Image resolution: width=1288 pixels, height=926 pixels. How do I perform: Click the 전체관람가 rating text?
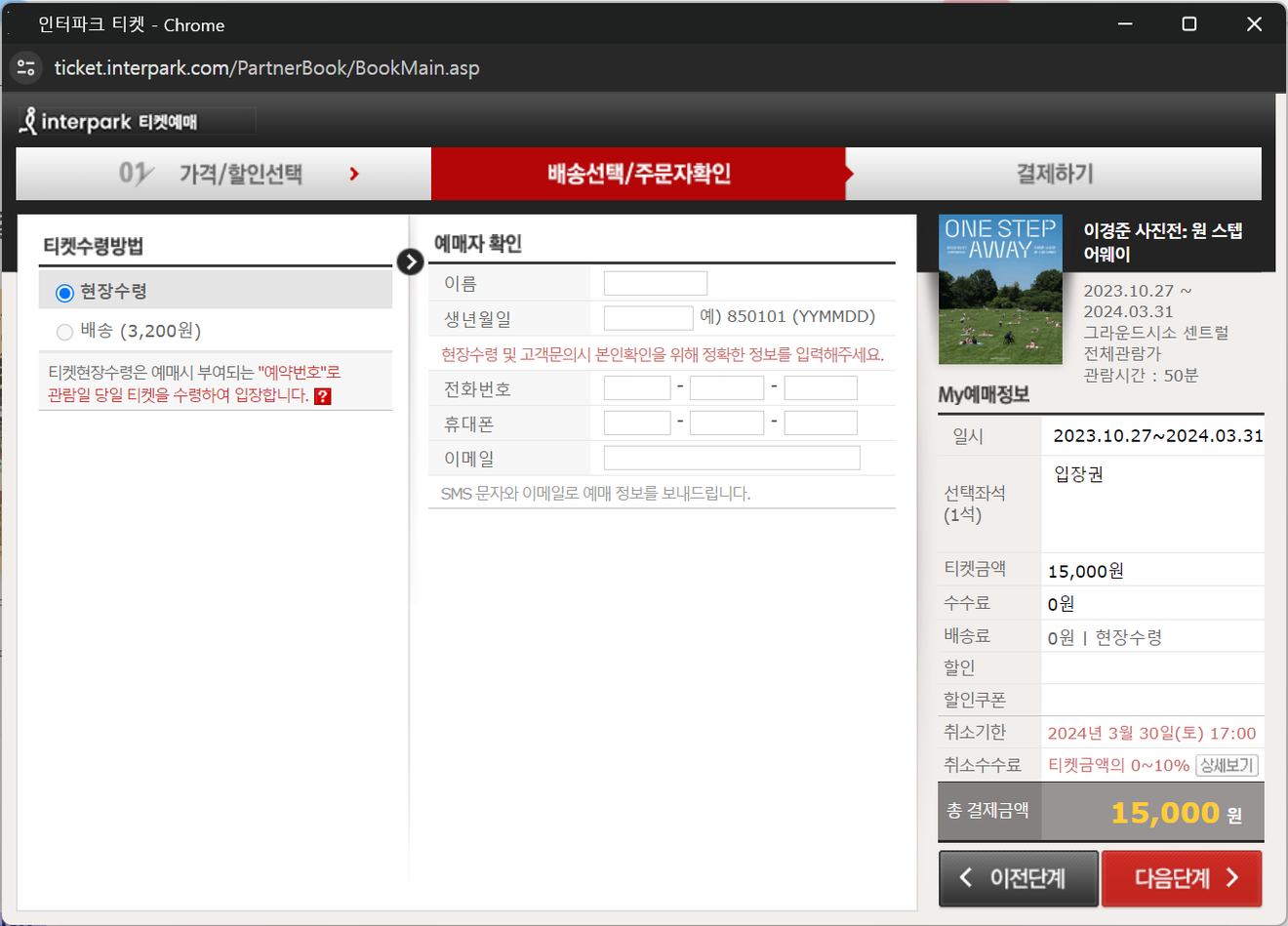[x=1122, y=354]
